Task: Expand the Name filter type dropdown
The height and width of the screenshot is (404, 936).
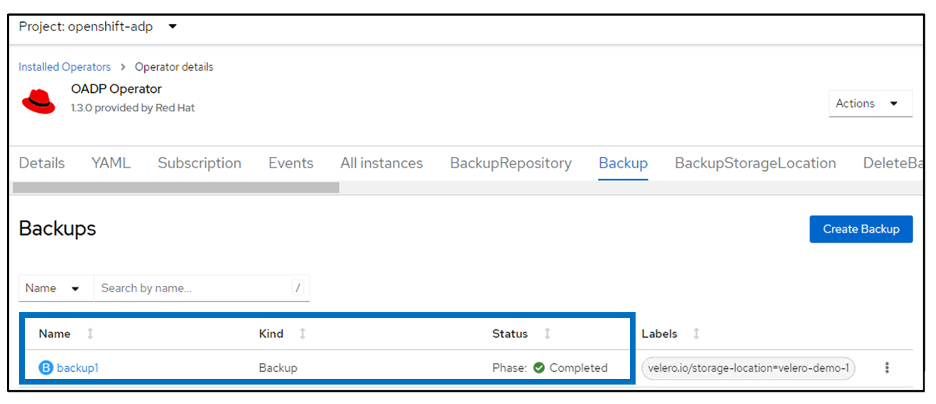Action: click(x=55, y=288)
